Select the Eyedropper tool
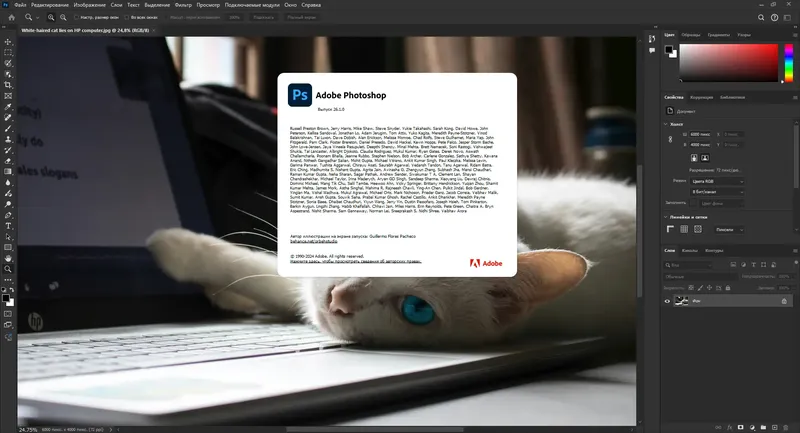Image resolution: width=800 pixels, height=433 pixels. pos(8,107)
